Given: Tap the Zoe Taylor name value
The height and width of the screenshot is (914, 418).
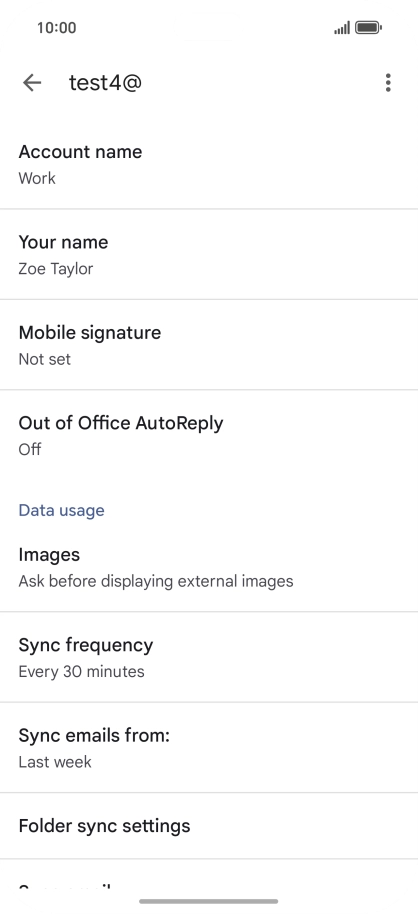Looking at the screenshot, I should 55,269.
